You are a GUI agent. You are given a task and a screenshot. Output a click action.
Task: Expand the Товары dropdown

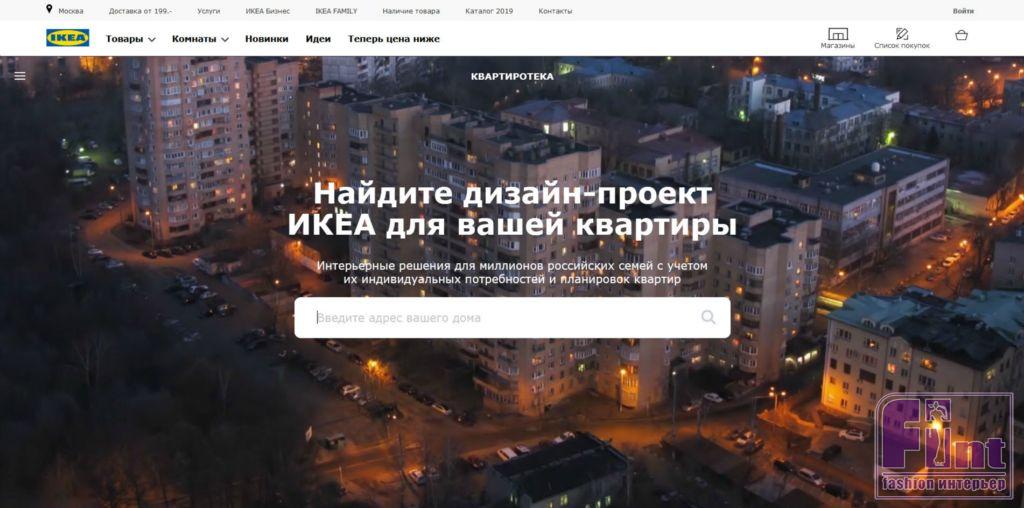point(131,39)
